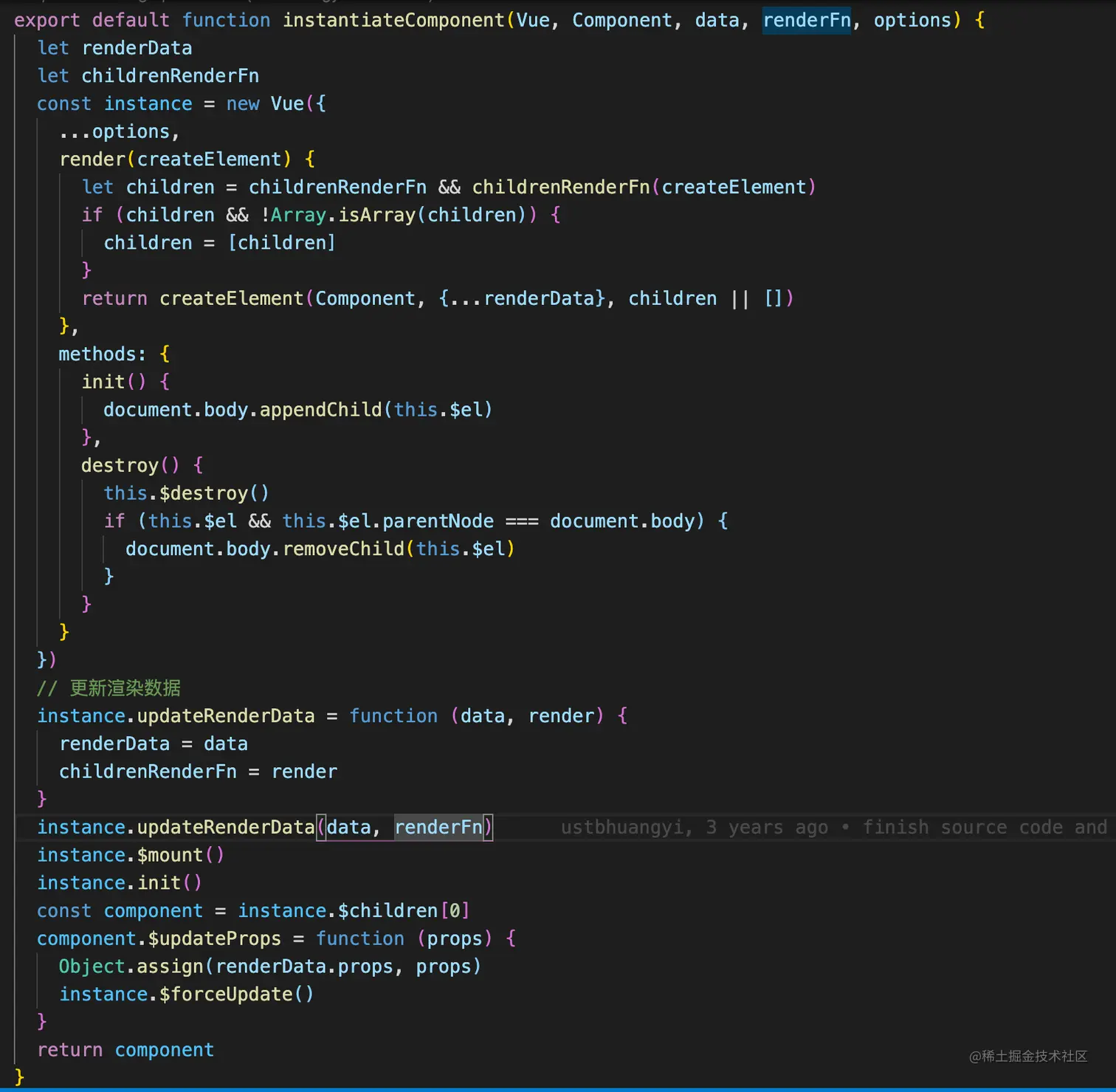
Task: Place cursor on the 'let childrenRenderFn' declaration
Action: [x=148, y=76]
